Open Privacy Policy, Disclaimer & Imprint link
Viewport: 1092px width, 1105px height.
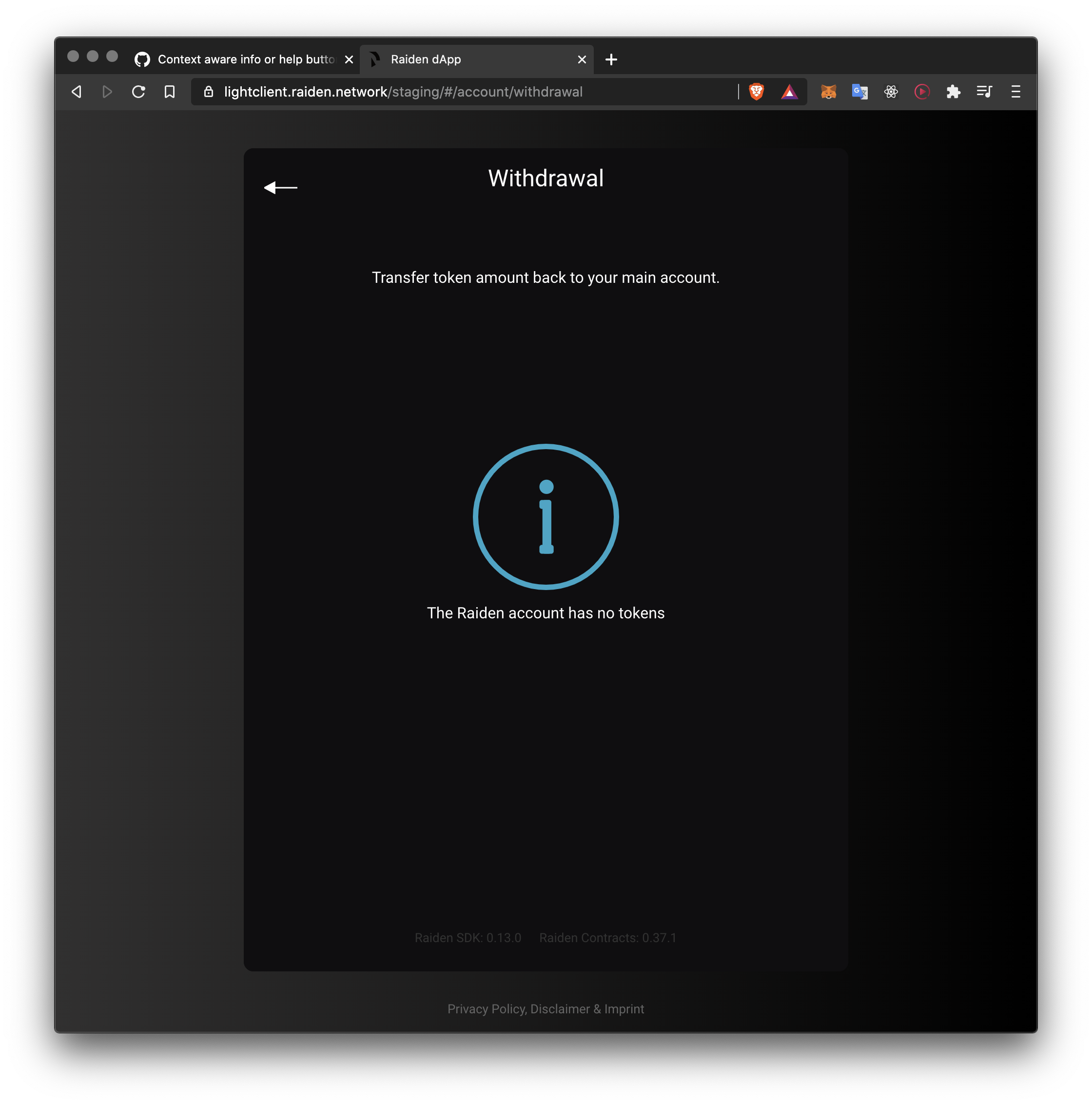546,1008
